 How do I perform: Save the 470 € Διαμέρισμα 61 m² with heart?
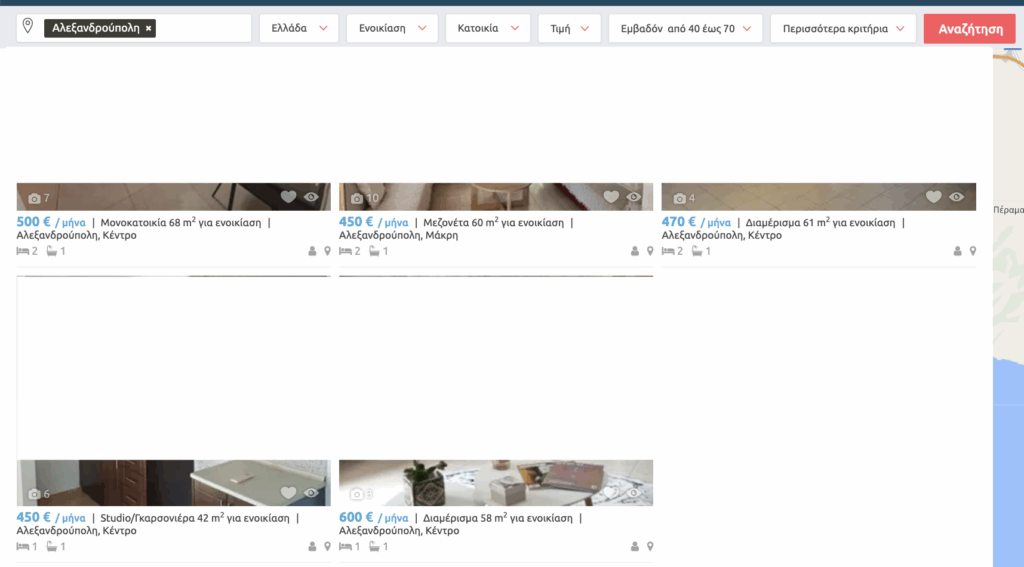[933, 197]
